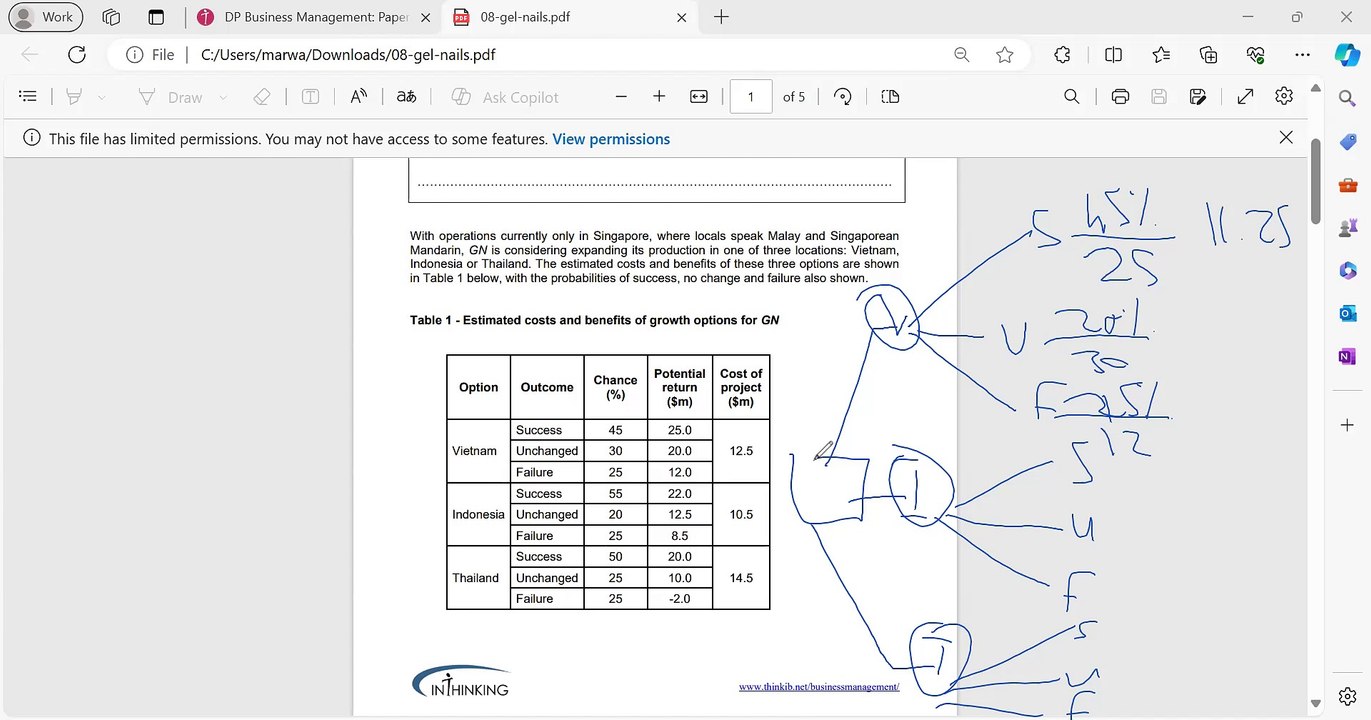Toggle fit to width
Viewport: 1371px width, 720px height.
coord(699,97)
